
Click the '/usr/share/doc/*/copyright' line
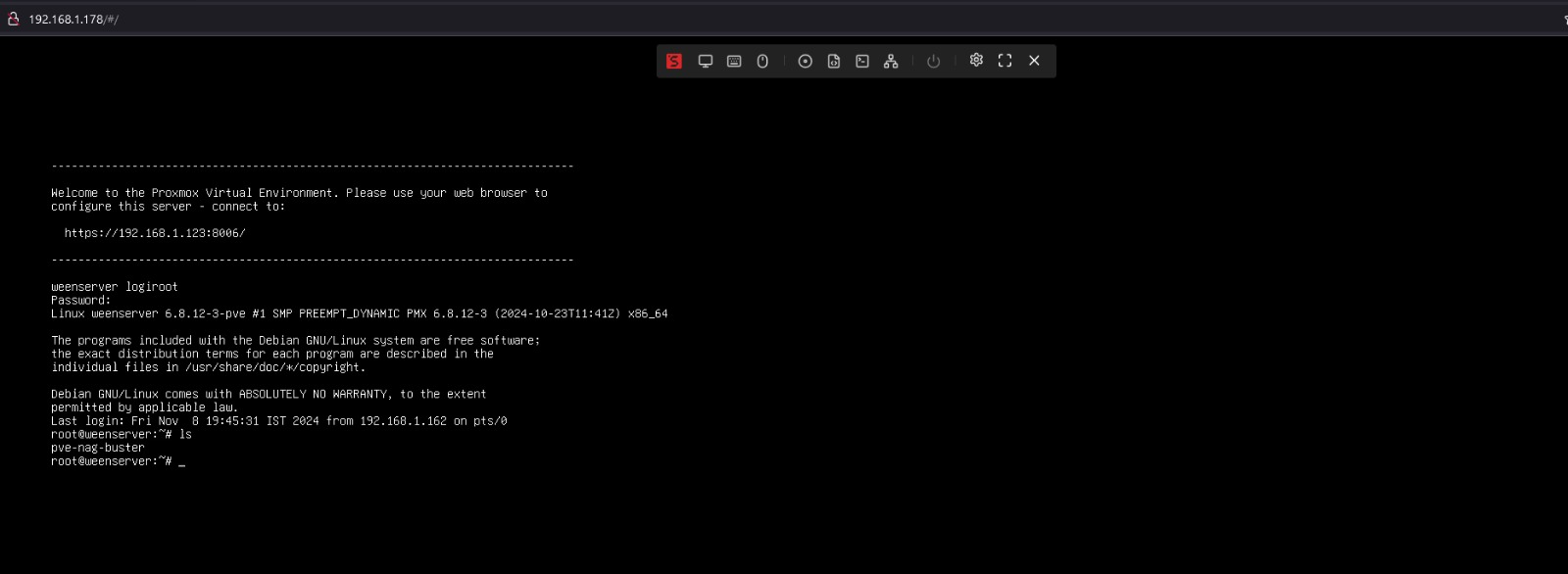[x=208, y=367]
